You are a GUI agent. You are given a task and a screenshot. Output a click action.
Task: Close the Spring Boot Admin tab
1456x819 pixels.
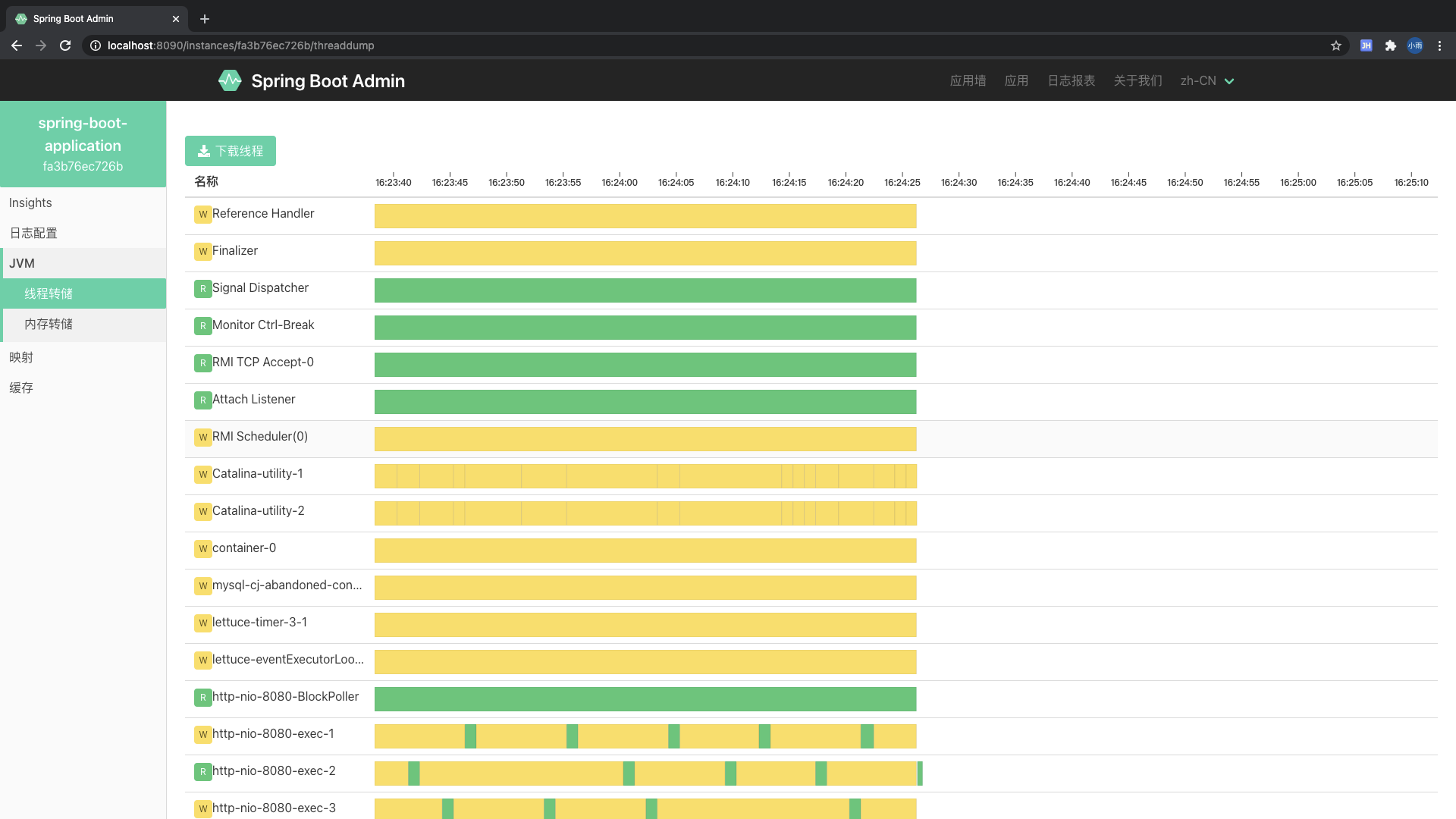pos(176,19)
